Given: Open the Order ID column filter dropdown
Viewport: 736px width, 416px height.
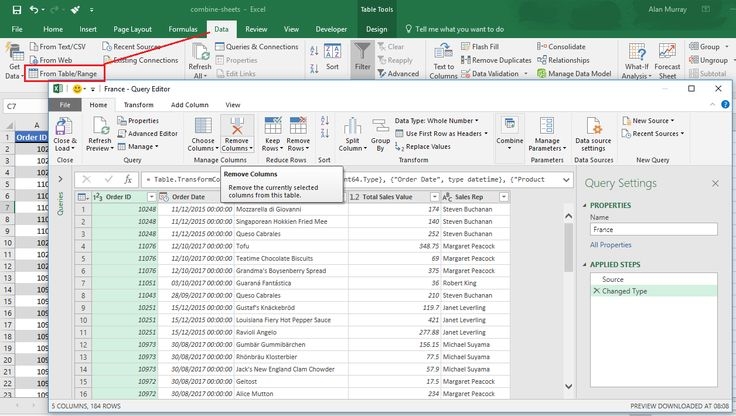Looking at the screenshot, I should click(152, 197).
